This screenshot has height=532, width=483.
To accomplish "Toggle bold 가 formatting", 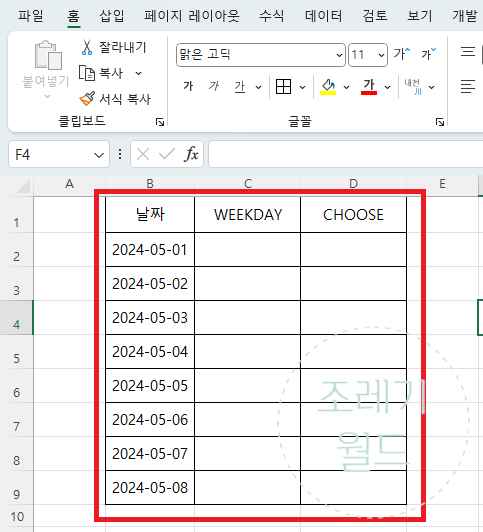I will tap(188, 86).
